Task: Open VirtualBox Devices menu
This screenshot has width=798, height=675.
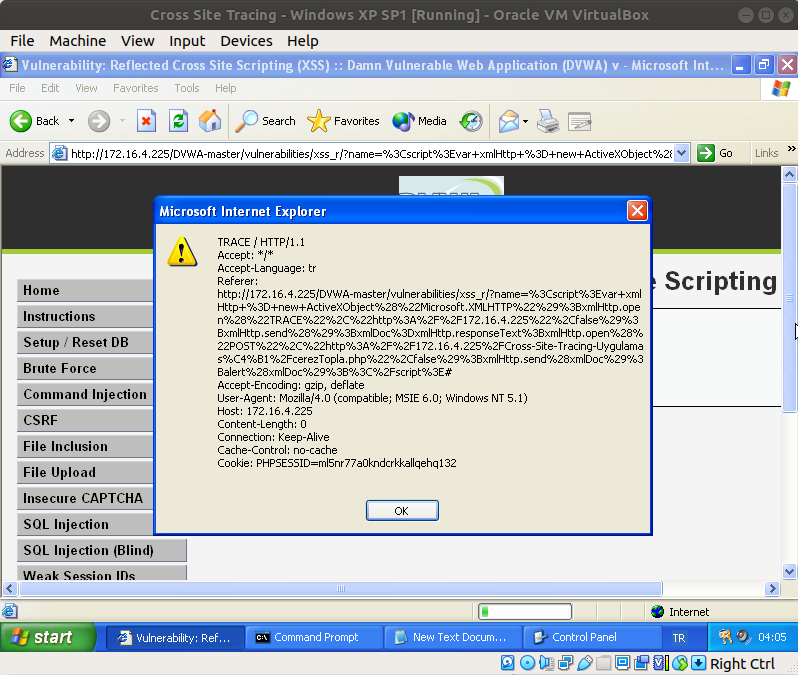Action: (x=246, y=41)
